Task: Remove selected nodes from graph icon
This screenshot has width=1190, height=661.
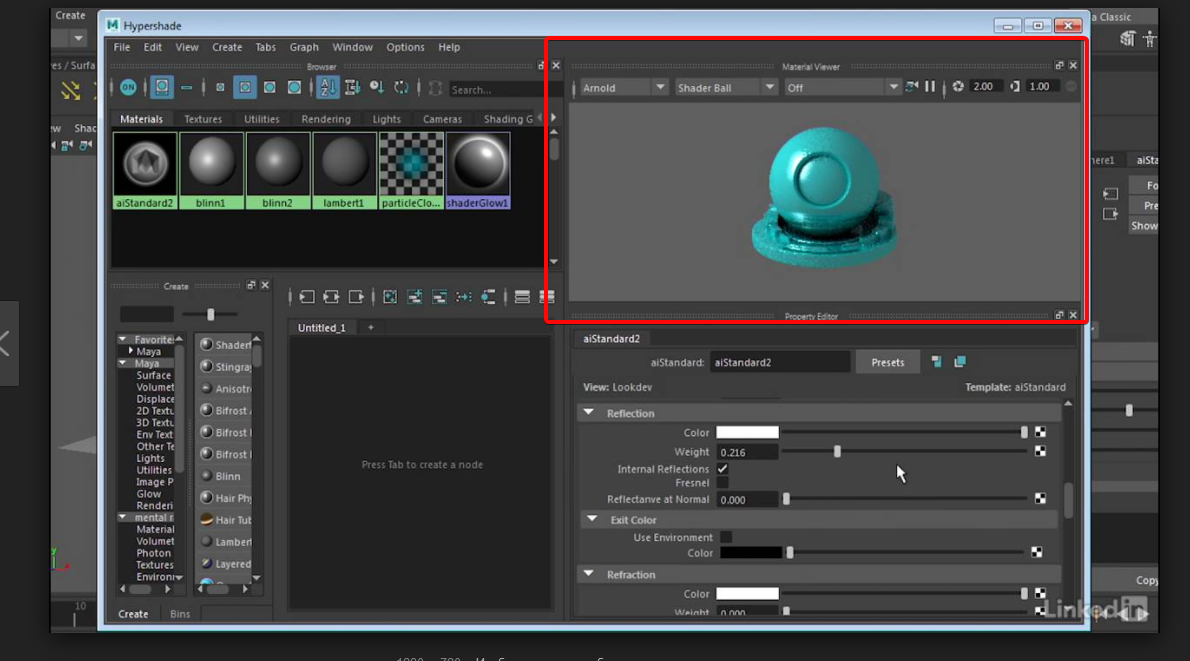Action: pos(439,297)
